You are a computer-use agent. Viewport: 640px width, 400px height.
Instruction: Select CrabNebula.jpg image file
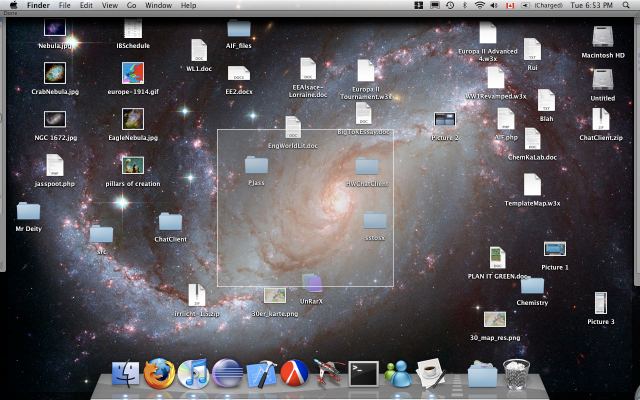[x=55, y=73]
